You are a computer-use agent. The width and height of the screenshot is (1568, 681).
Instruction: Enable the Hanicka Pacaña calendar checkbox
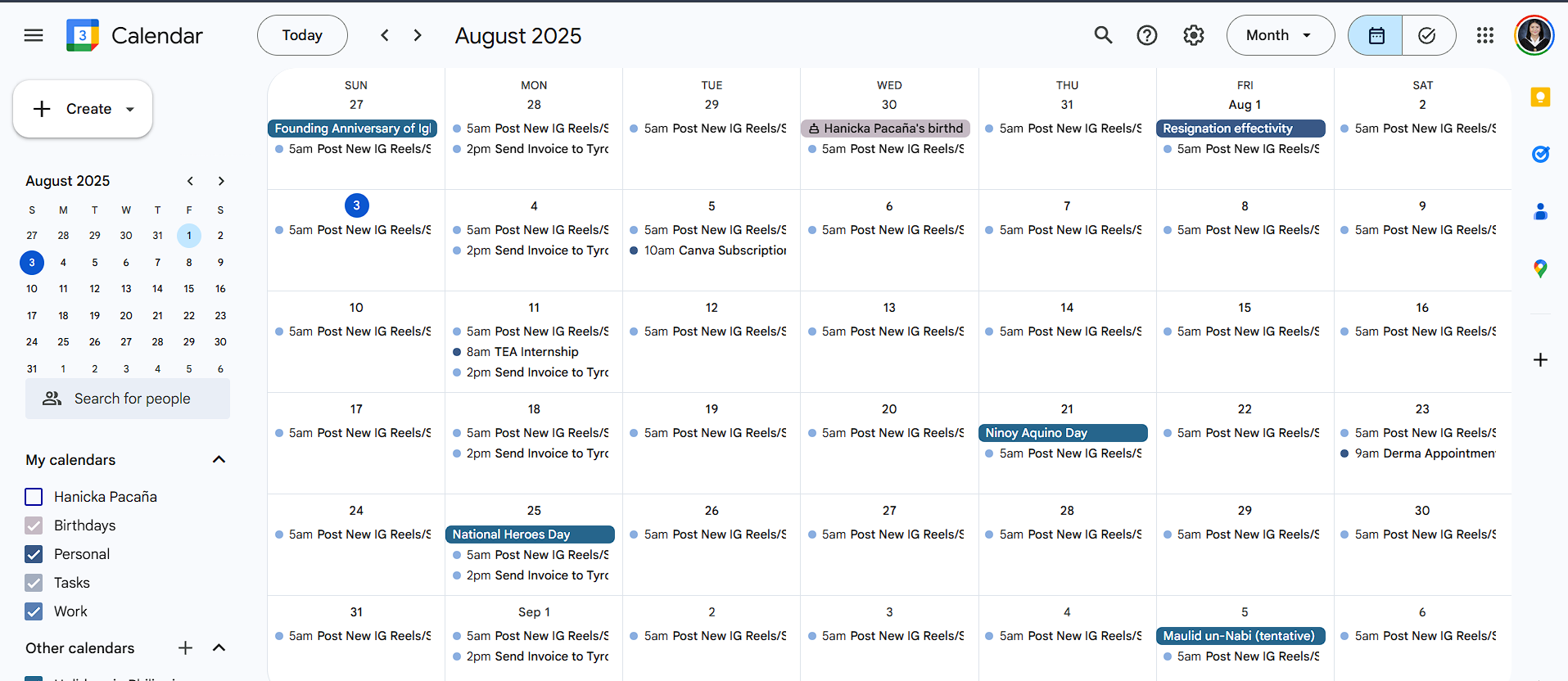click(34, 497)
